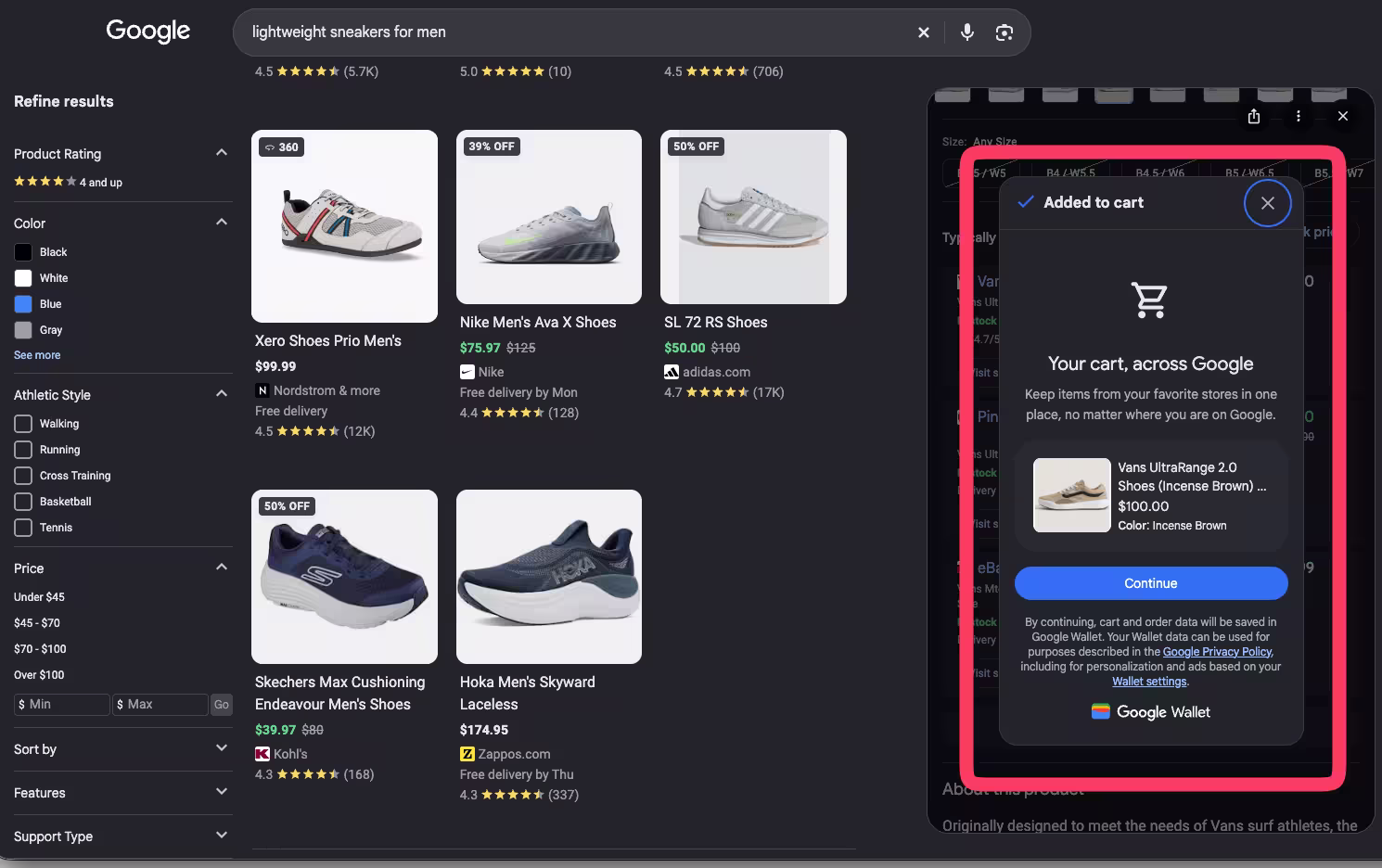Check the Basketball style filter
Image resolution: width=1382 pixels, height=868 pixels.
point(23,502)
